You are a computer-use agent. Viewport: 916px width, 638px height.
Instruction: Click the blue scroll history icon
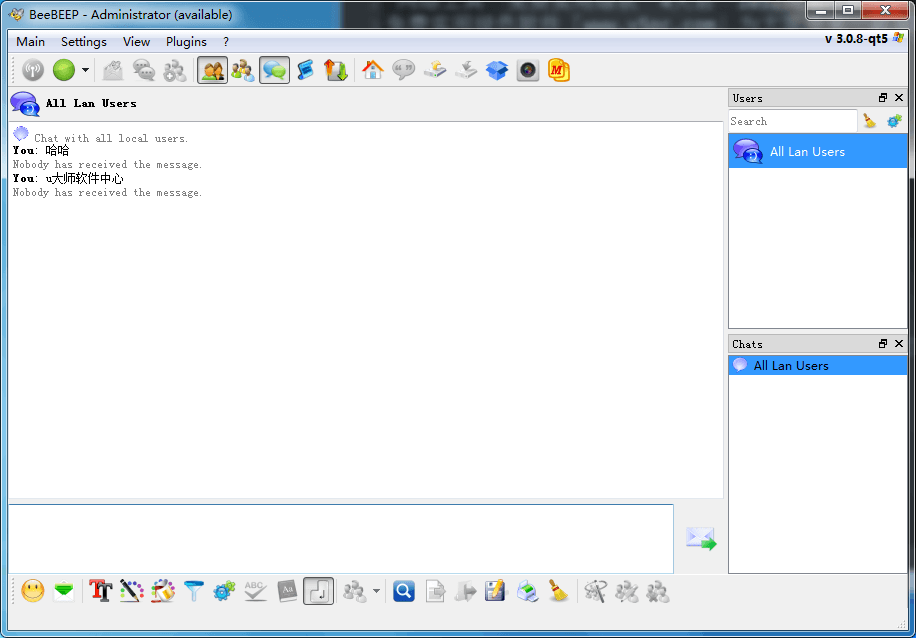pyautogui.click(x=305, y=71)
